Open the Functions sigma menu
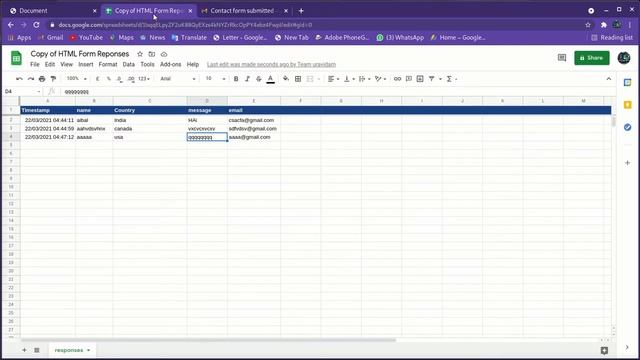The height and width of the screenshot is (360, 640). (451, 79)
